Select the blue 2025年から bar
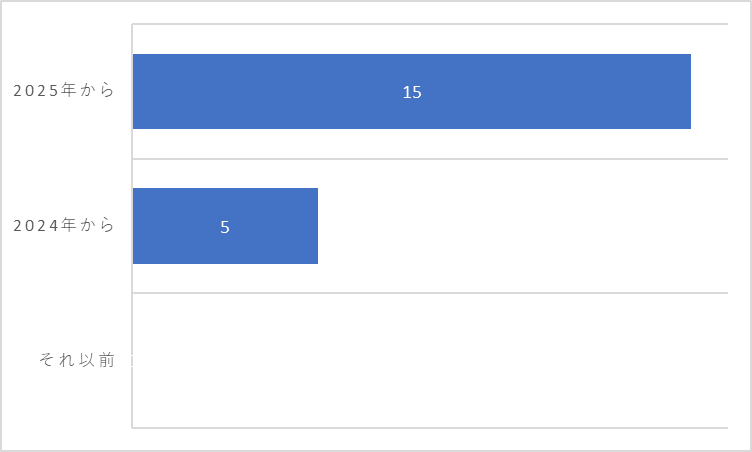Viewport: 752px width, 452px height. coord(411,91)
